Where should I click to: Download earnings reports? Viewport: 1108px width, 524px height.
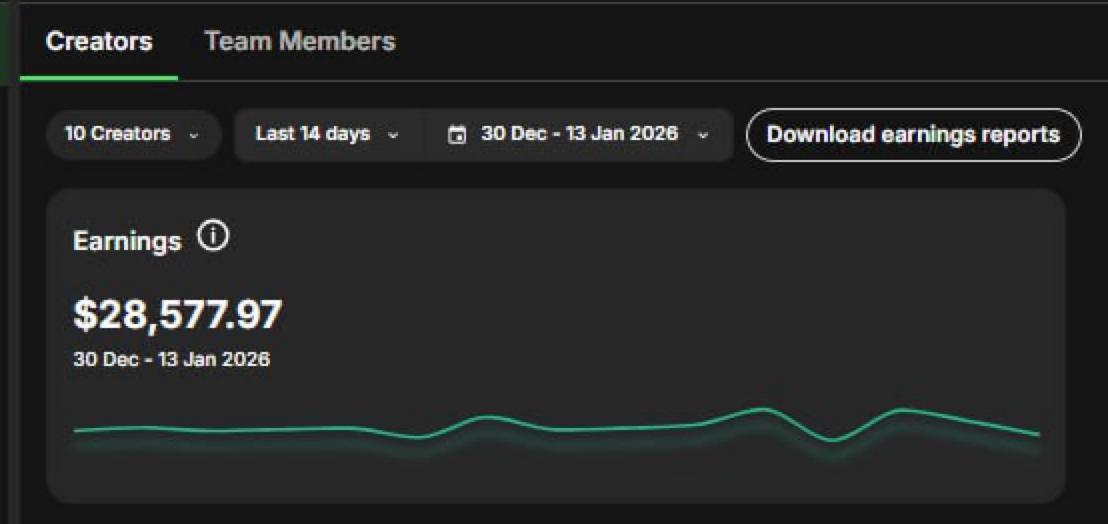(913, 134)
